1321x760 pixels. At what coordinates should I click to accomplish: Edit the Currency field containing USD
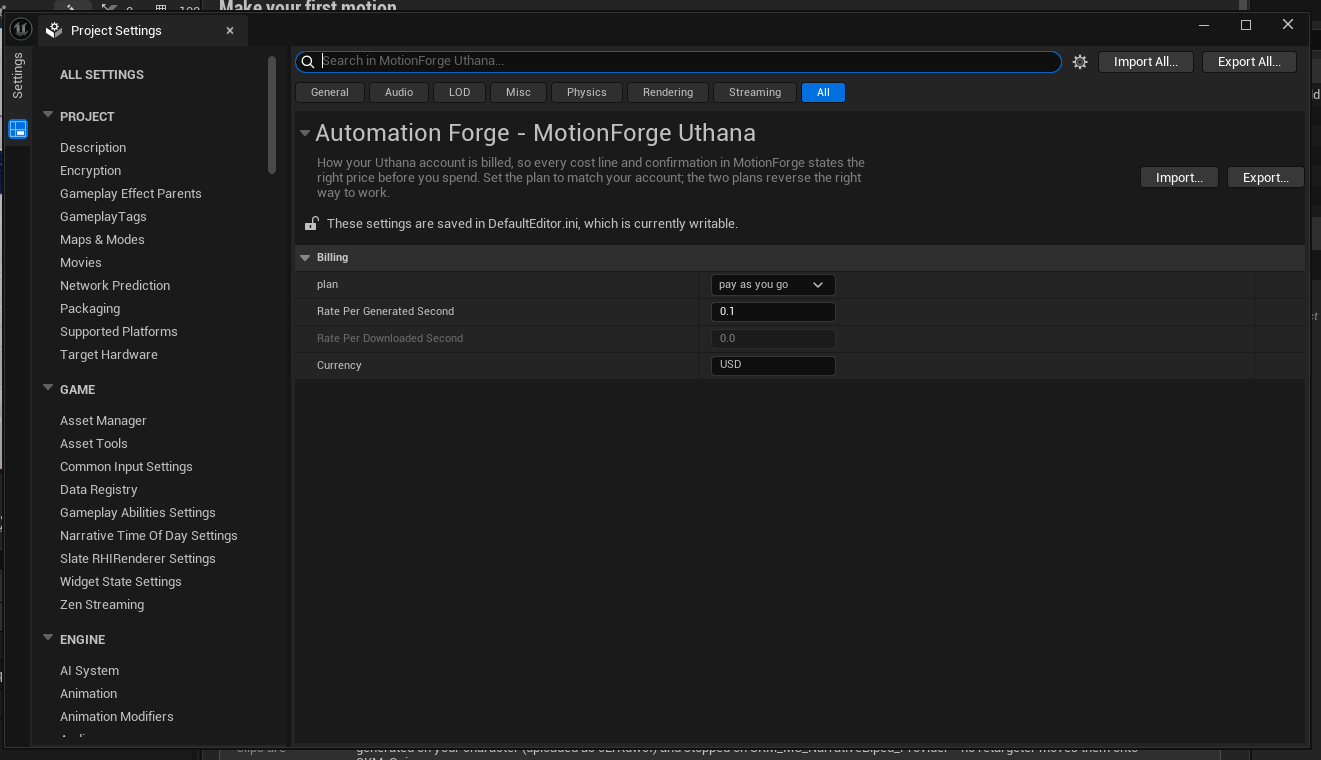(773, 366)
